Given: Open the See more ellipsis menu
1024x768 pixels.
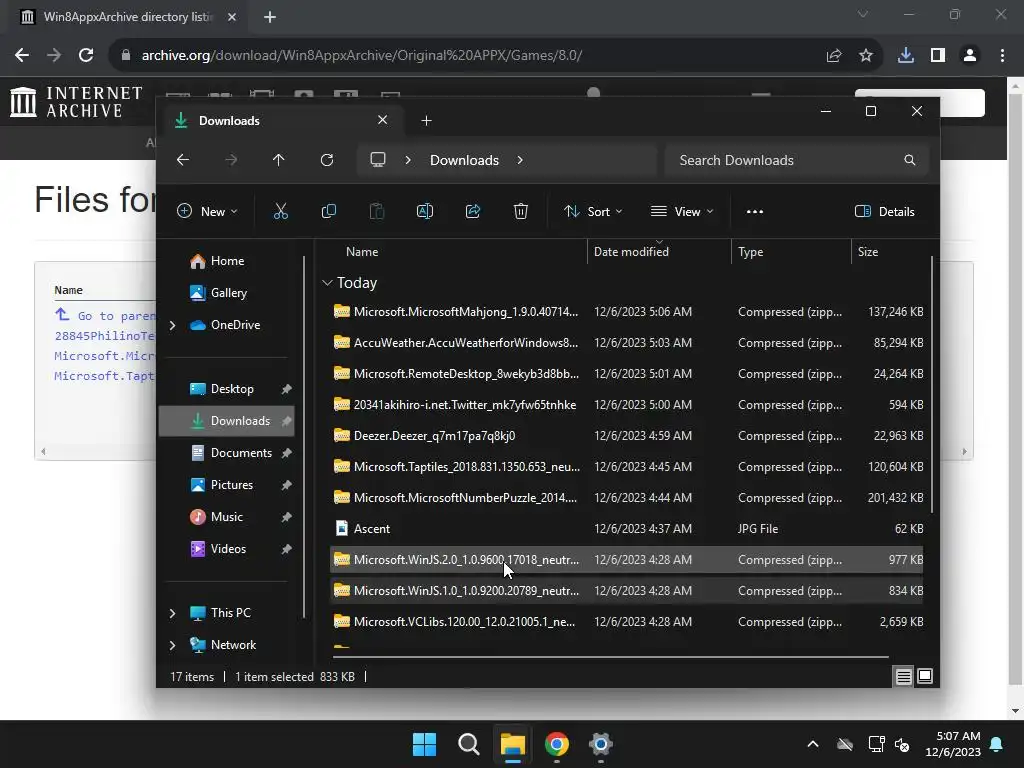Looking at the screenshot, I should [x=754, y=212].
